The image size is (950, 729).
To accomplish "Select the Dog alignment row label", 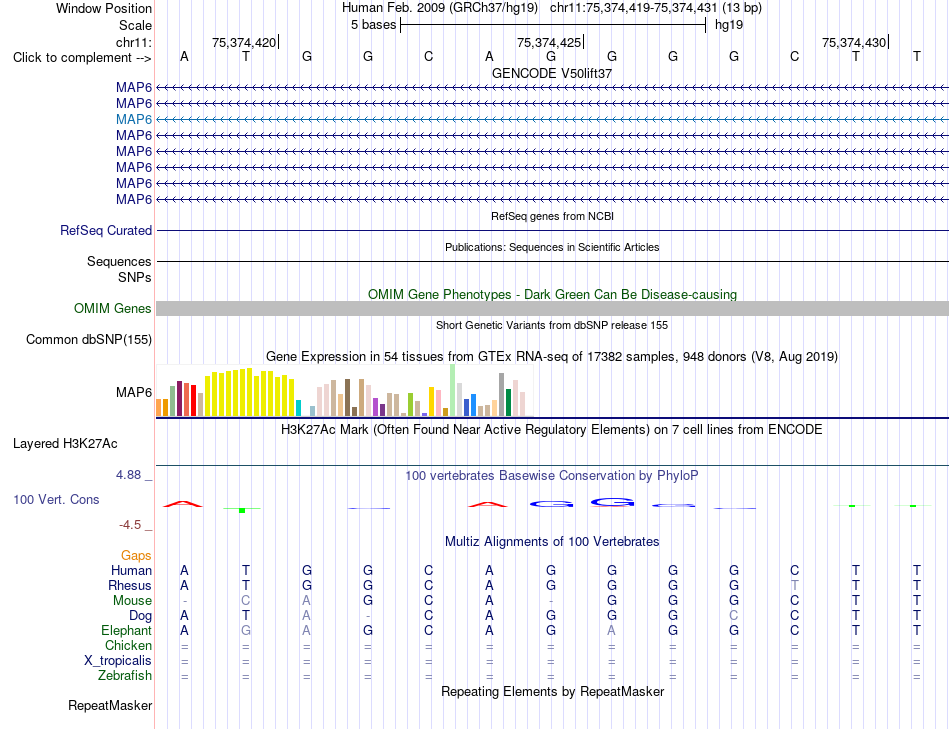I will point(140,616).
